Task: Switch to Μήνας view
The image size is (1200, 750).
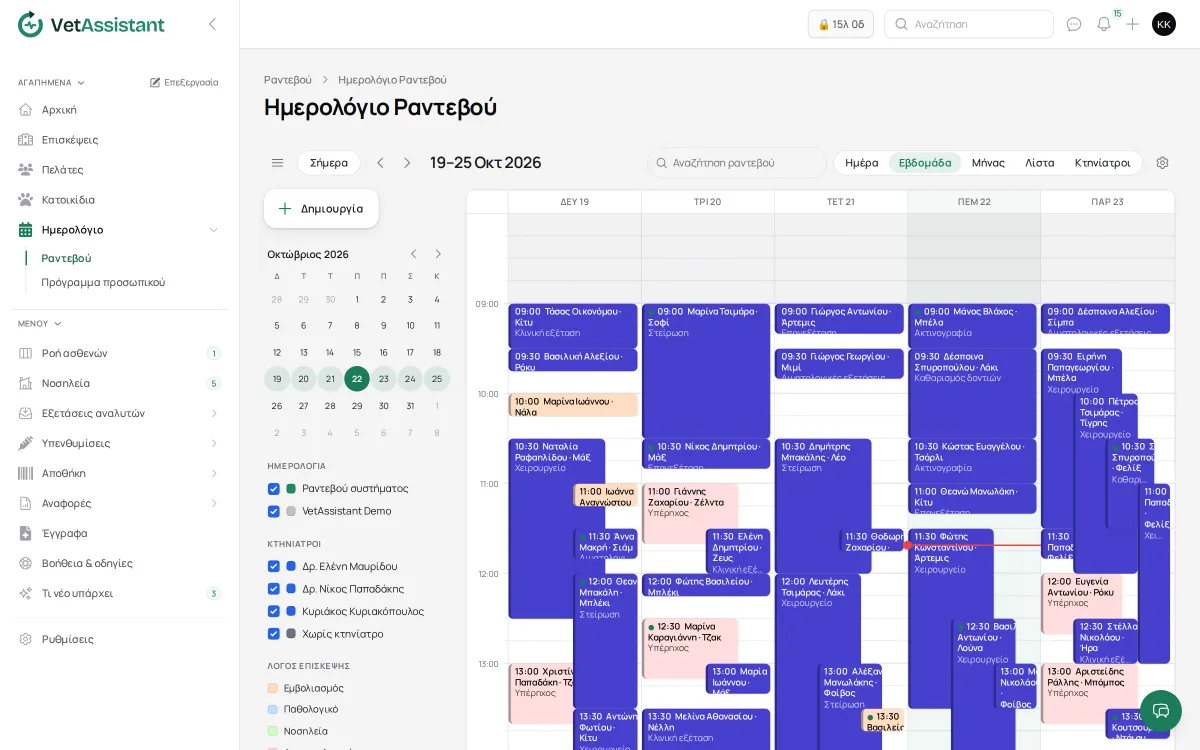Action: tap(988, 163)
